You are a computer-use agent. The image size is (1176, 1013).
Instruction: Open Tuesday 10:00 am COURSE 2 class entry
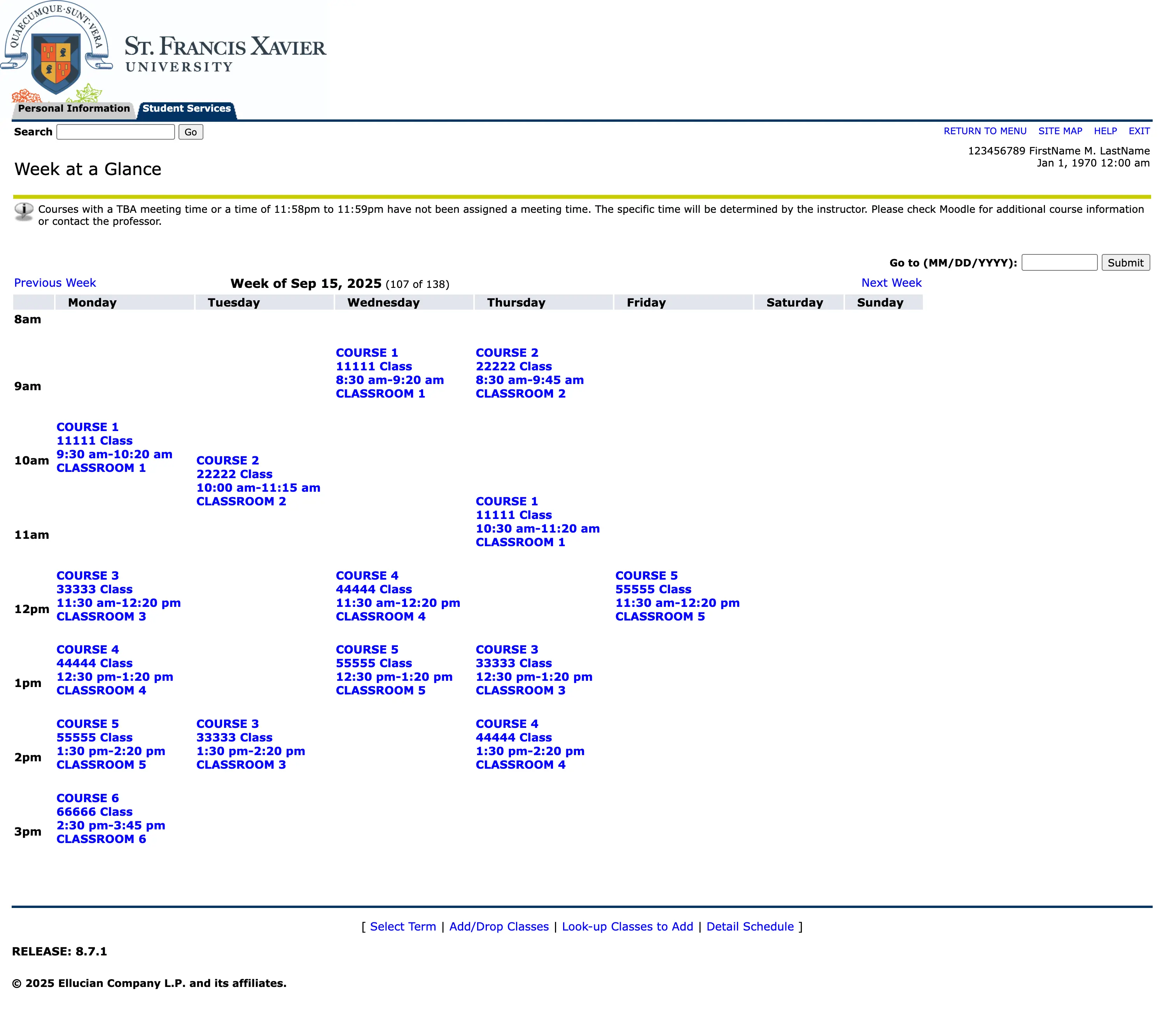(x=258, y=481)
